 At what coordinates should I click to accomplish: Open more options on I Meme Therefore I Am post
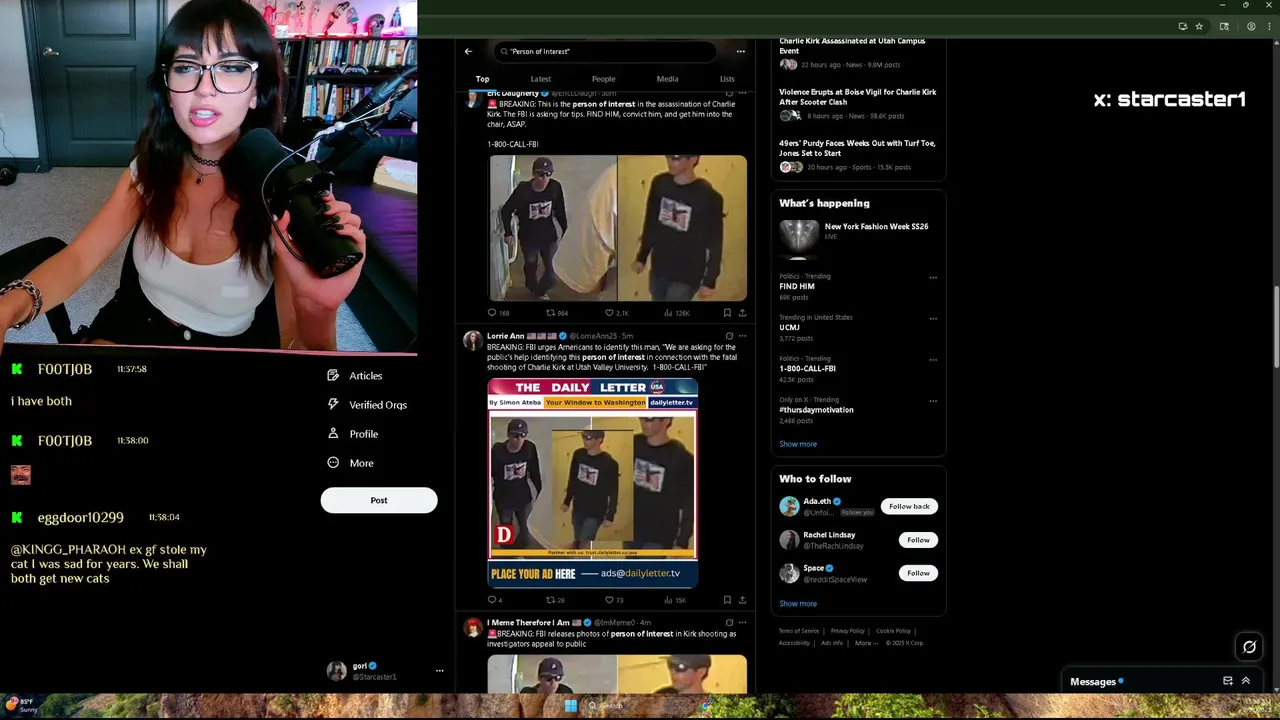click(x=742, y=623)
